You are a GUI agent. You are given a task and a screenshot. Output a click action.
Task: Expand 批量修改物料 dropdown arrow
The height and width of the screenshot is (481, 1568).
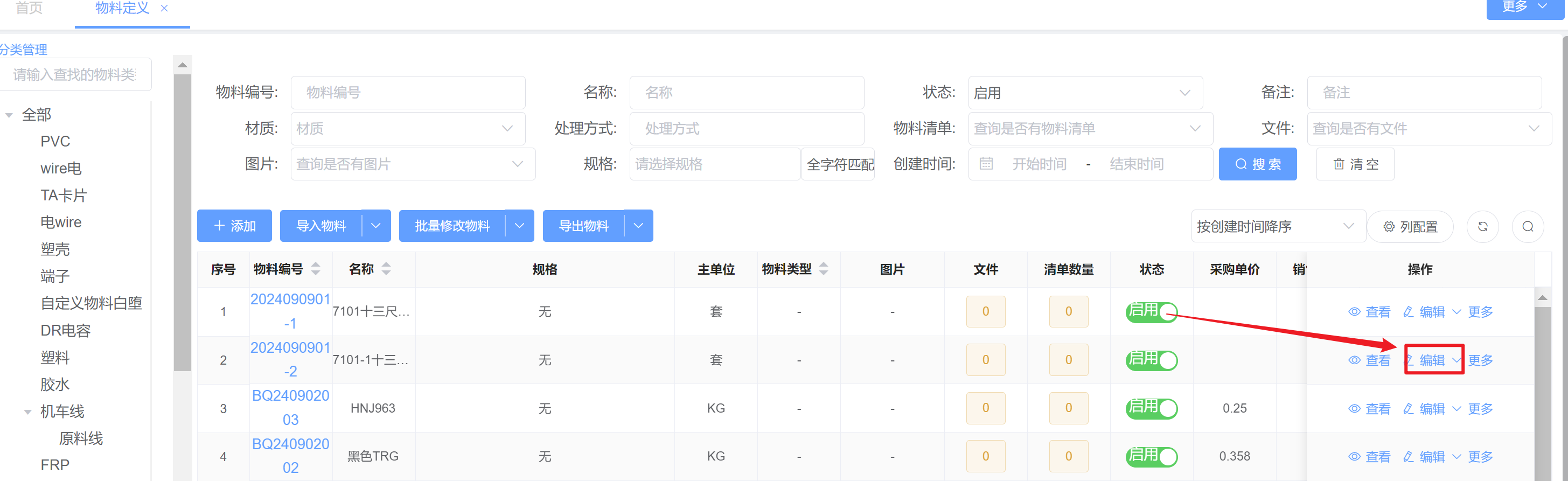point(520,226)
